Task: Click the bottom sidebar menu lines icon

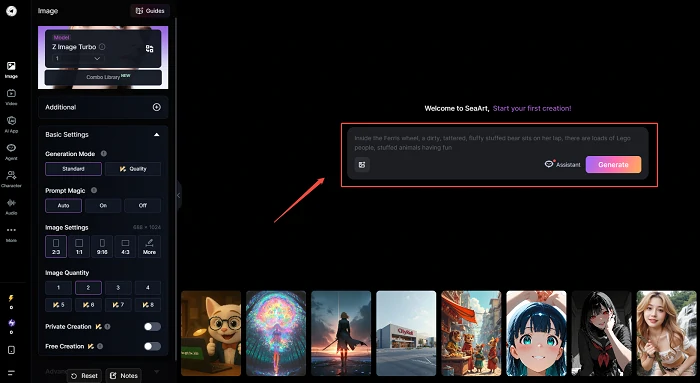Action: tap(11, 372)
